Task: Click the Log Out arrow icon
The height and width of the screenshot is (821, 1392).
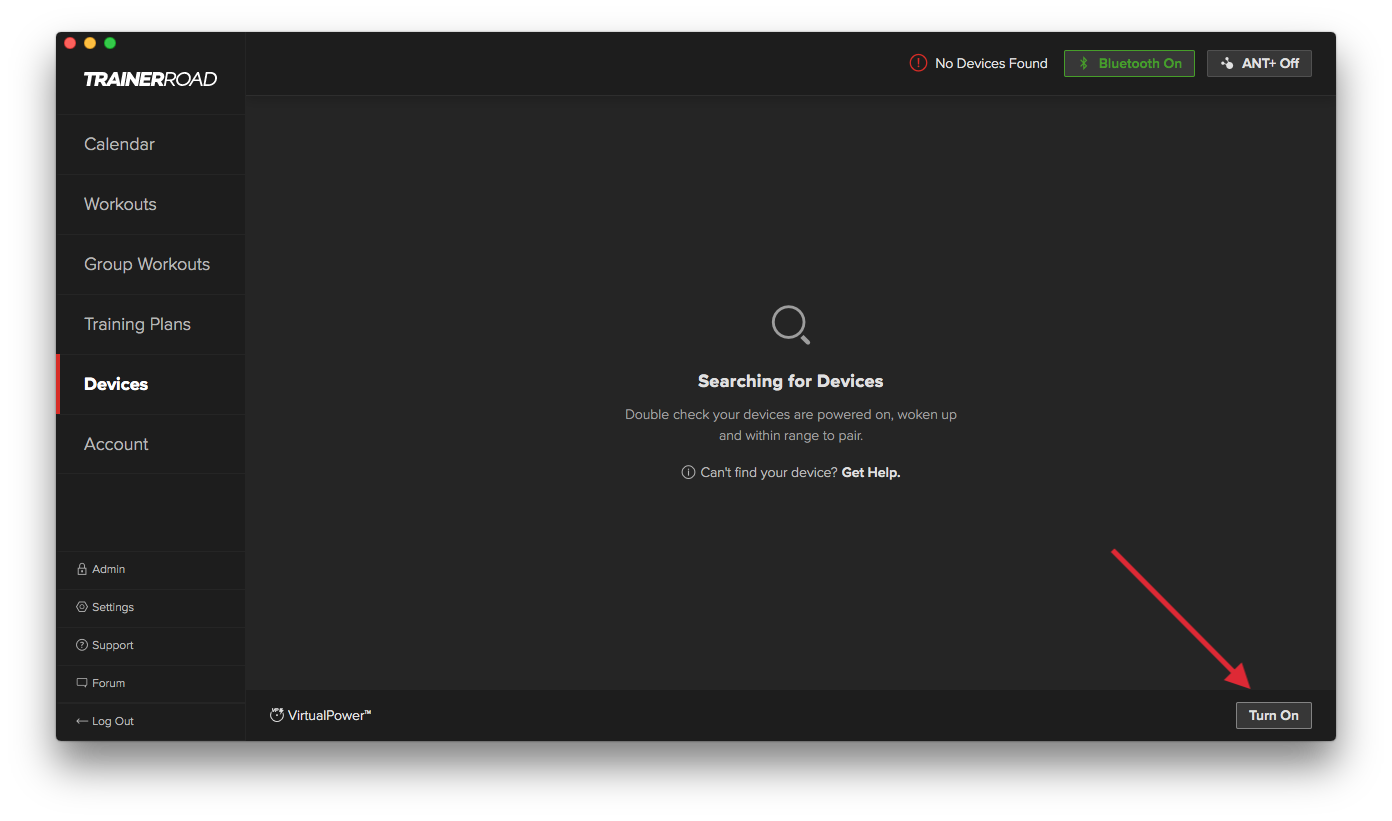Action: click(82, 721)
